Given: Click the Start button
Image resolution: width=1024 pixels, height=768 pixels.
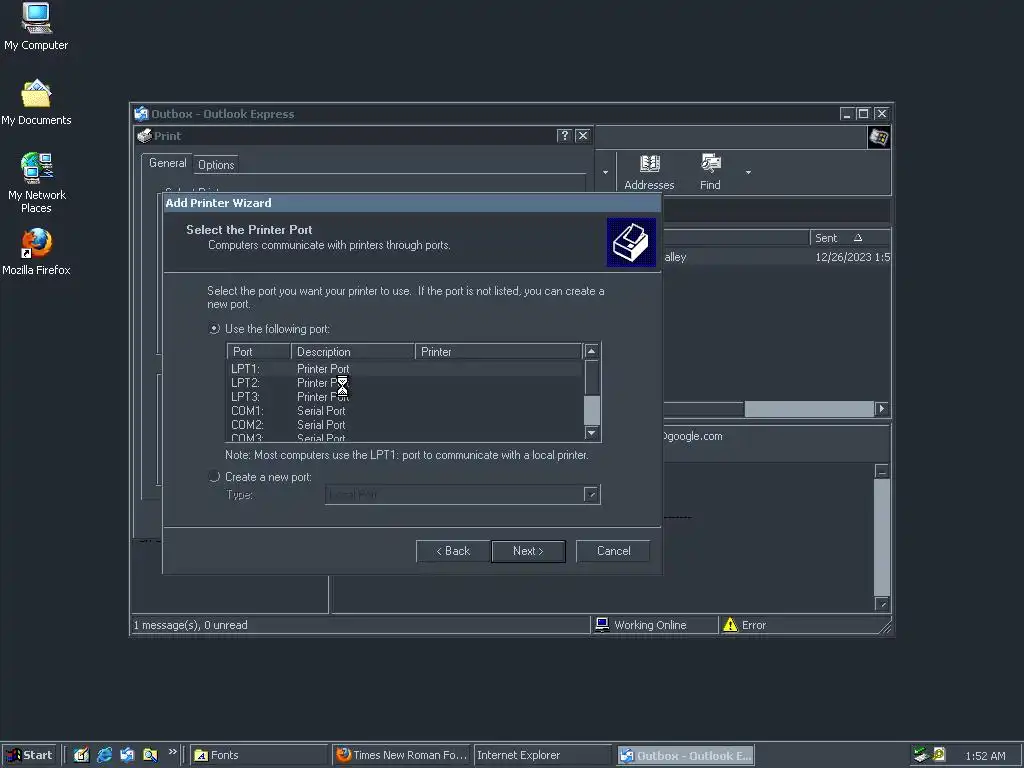Looking at the screenshot, I should coord(29,756).
